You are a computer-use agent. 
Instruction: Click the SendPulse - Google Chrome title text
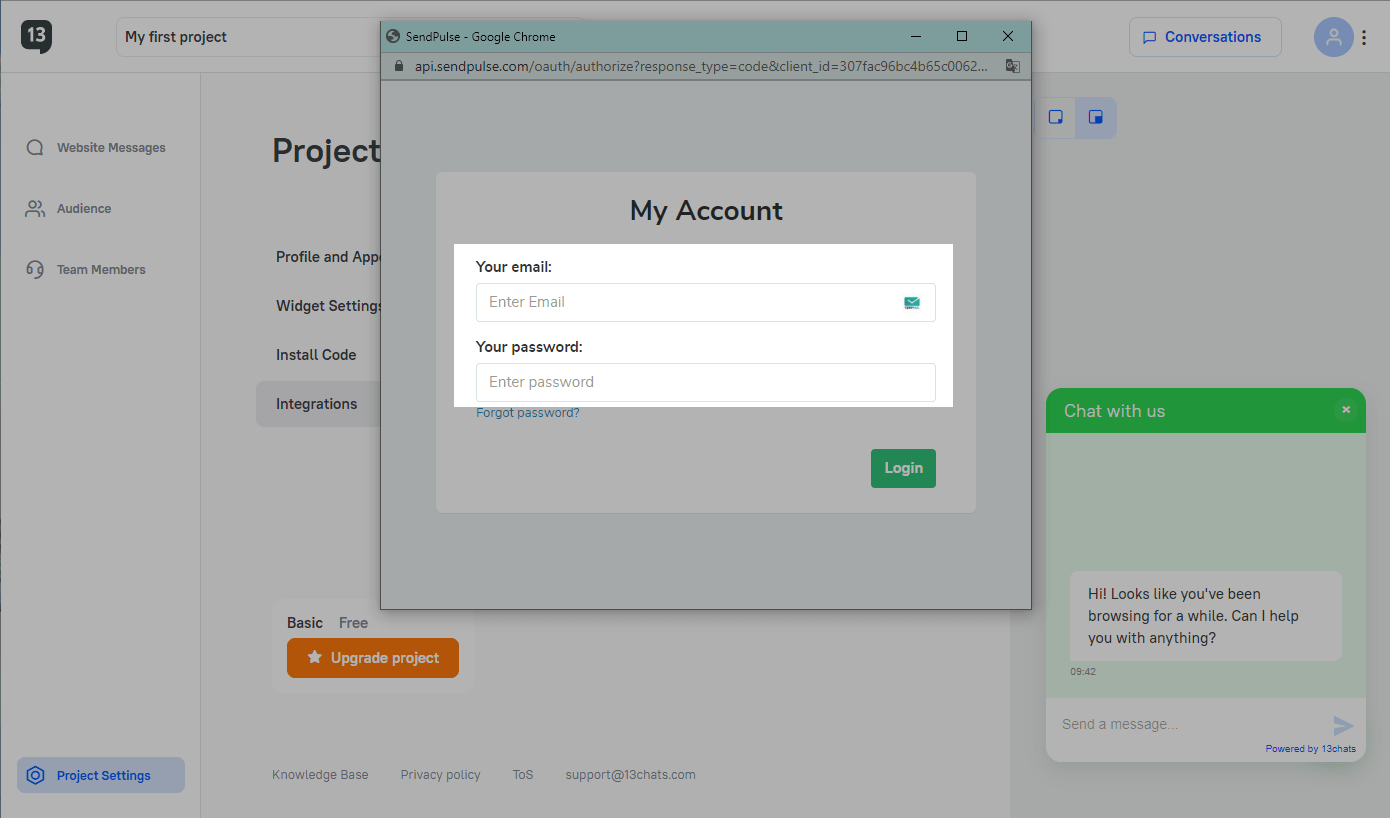coord(480,37)
